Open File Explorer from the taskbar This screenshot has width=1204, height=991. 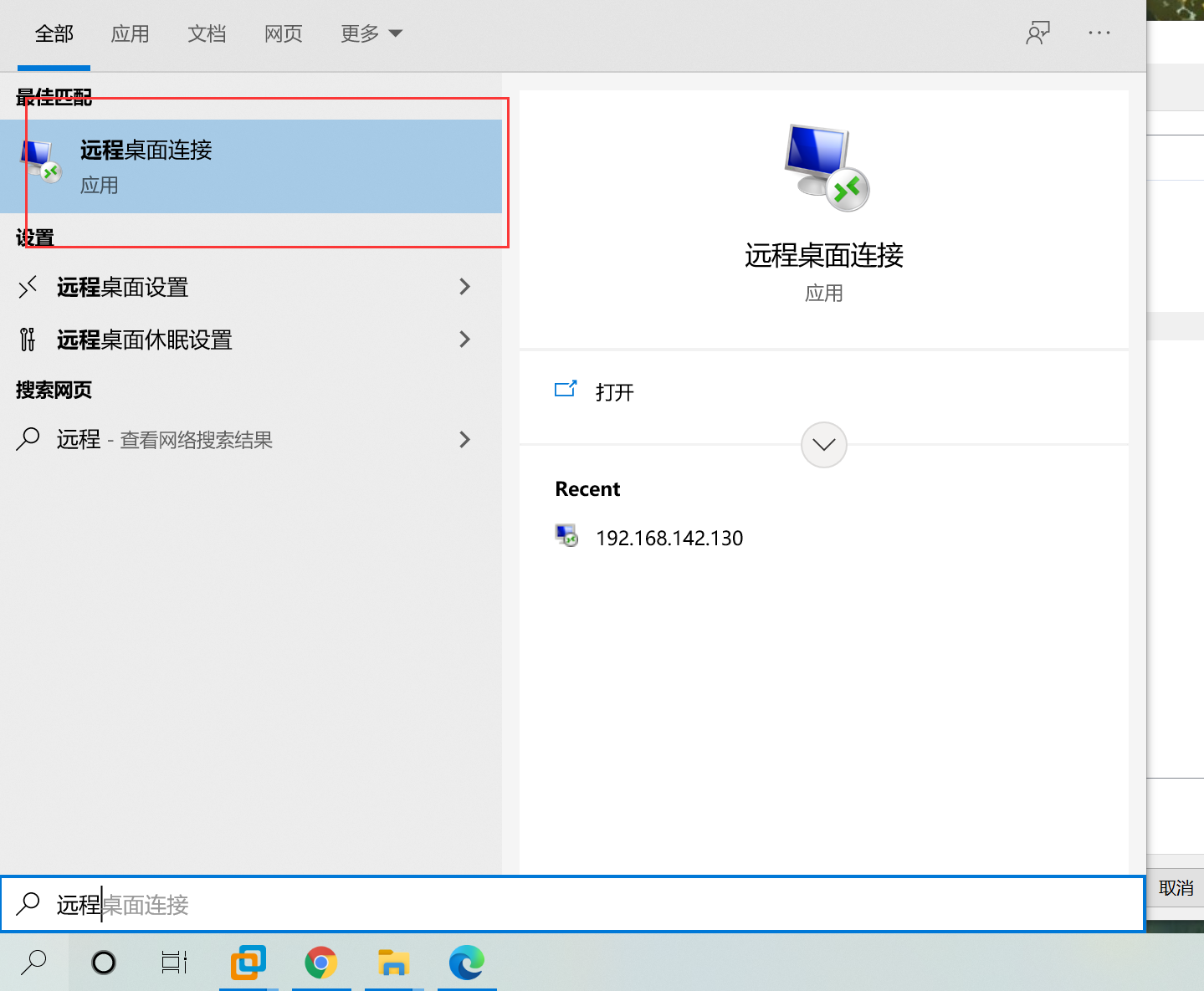point(394,963)
